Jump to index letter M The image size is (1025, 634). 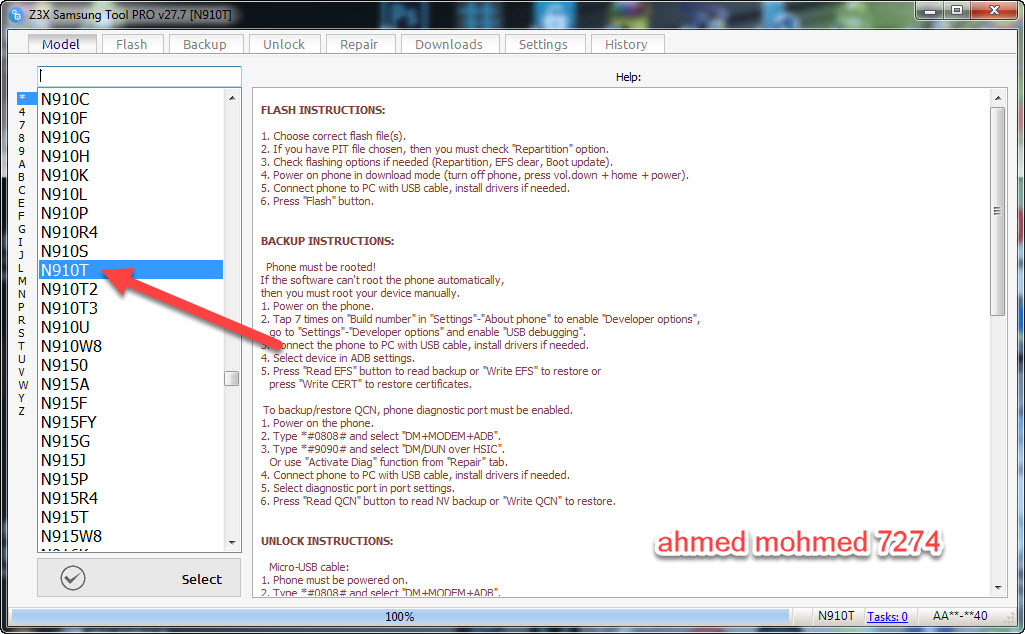point(22,281)
